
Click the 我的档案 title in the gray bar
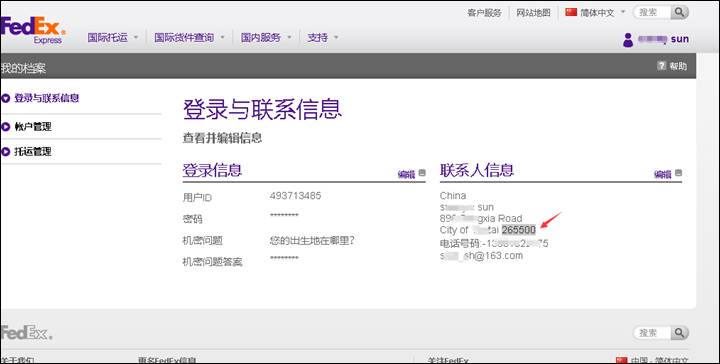point(24,68)
